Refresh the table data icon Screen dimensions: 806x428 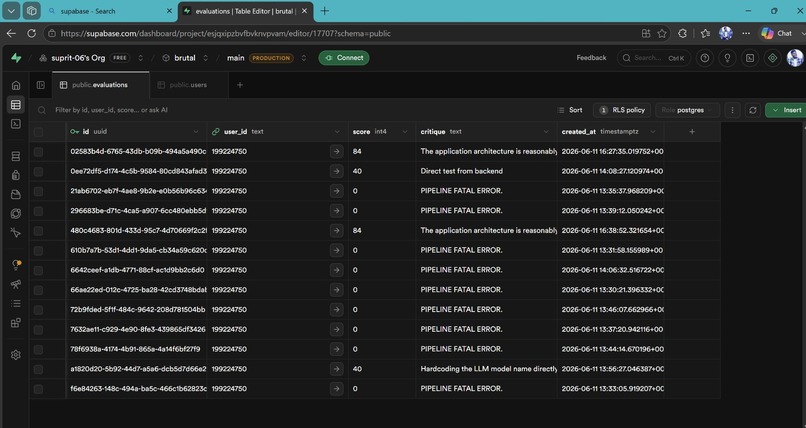click(753, 110)
